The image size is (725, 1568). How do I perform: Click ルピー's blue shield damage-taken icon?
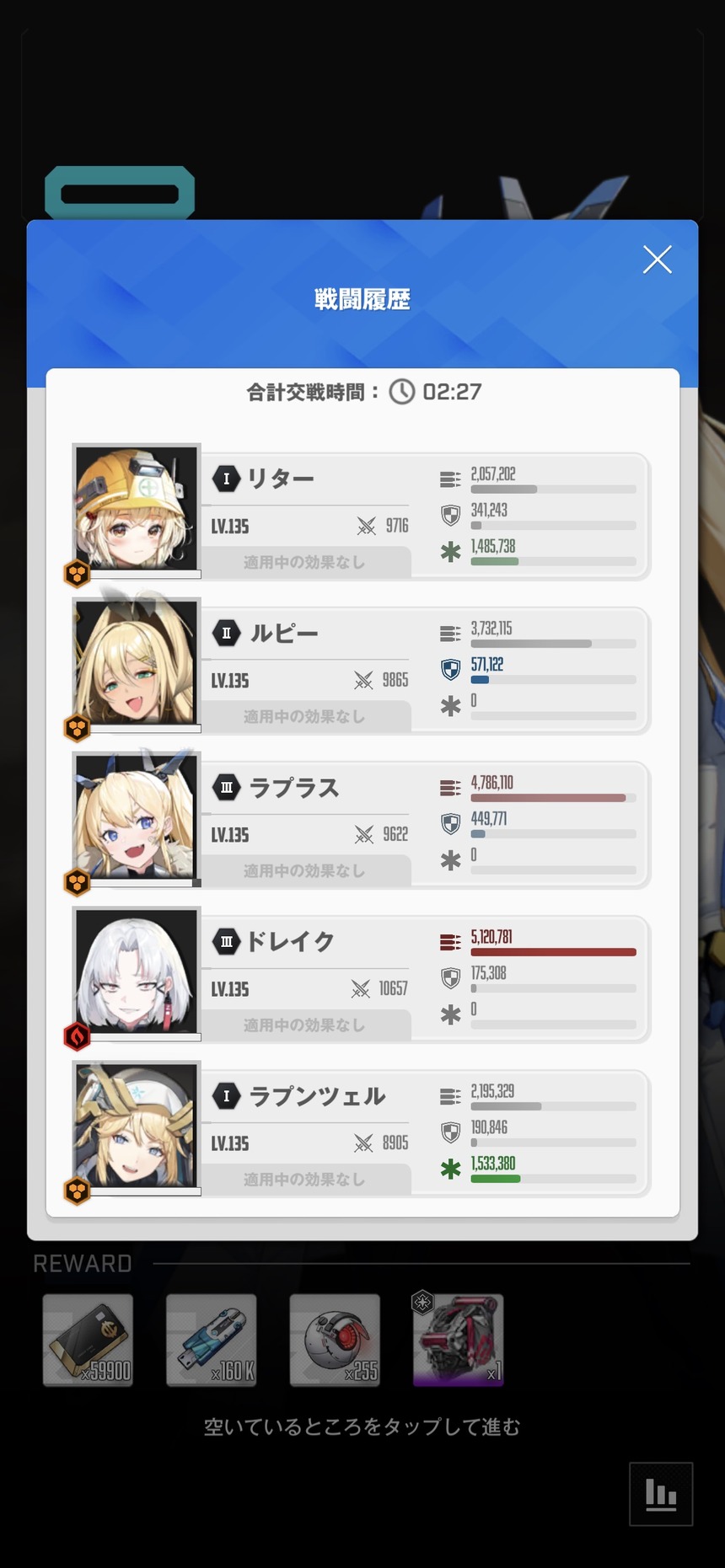(x=451, y=670)
